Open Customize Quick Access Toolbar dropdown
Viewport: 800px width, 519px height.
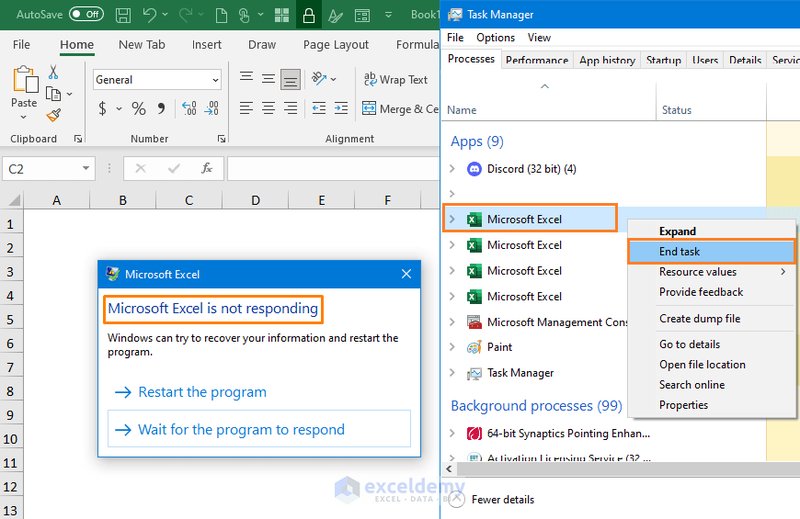(388, 15)
